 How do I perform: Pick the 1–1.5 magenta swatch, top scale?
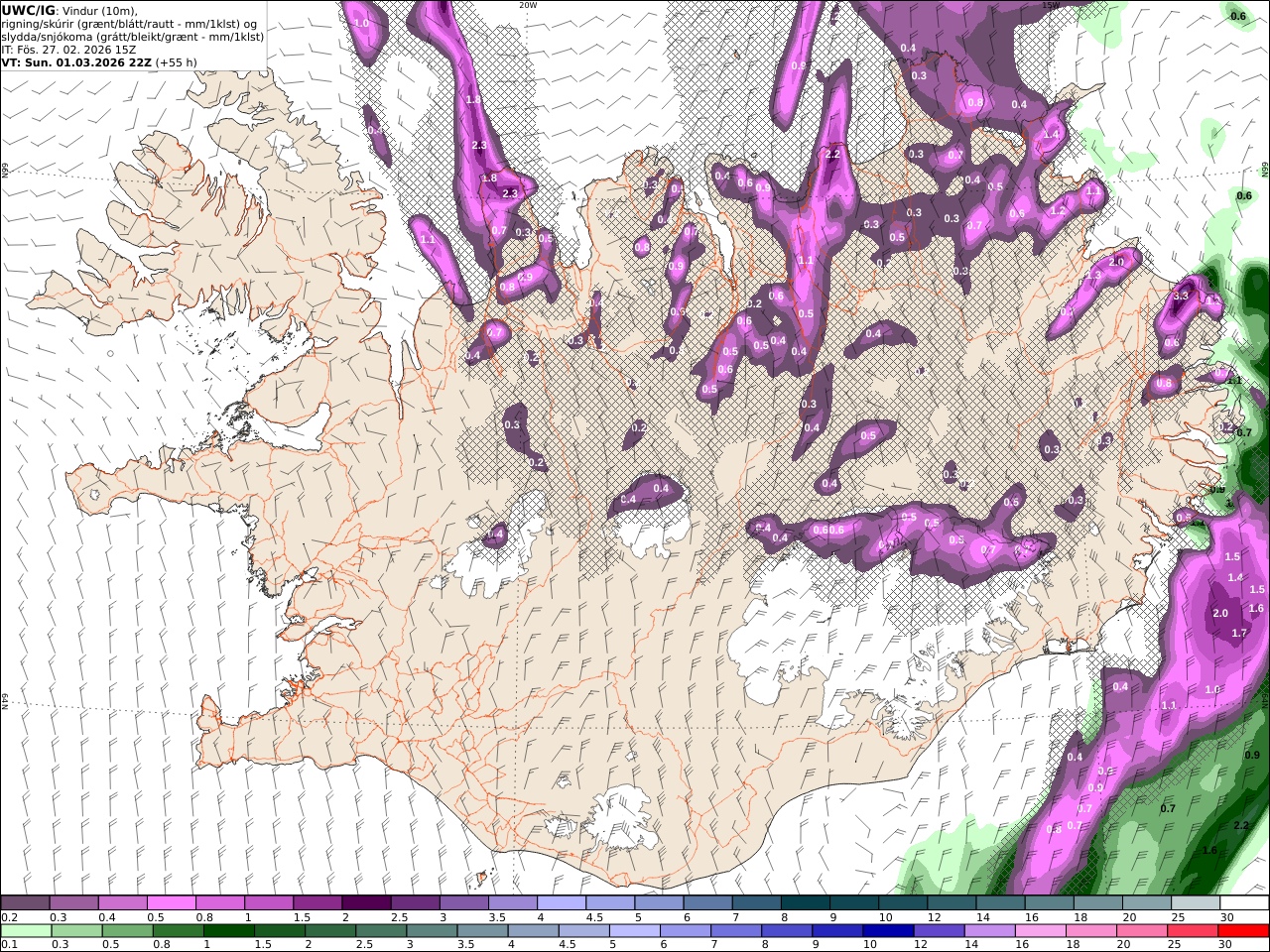coord(269,902)
